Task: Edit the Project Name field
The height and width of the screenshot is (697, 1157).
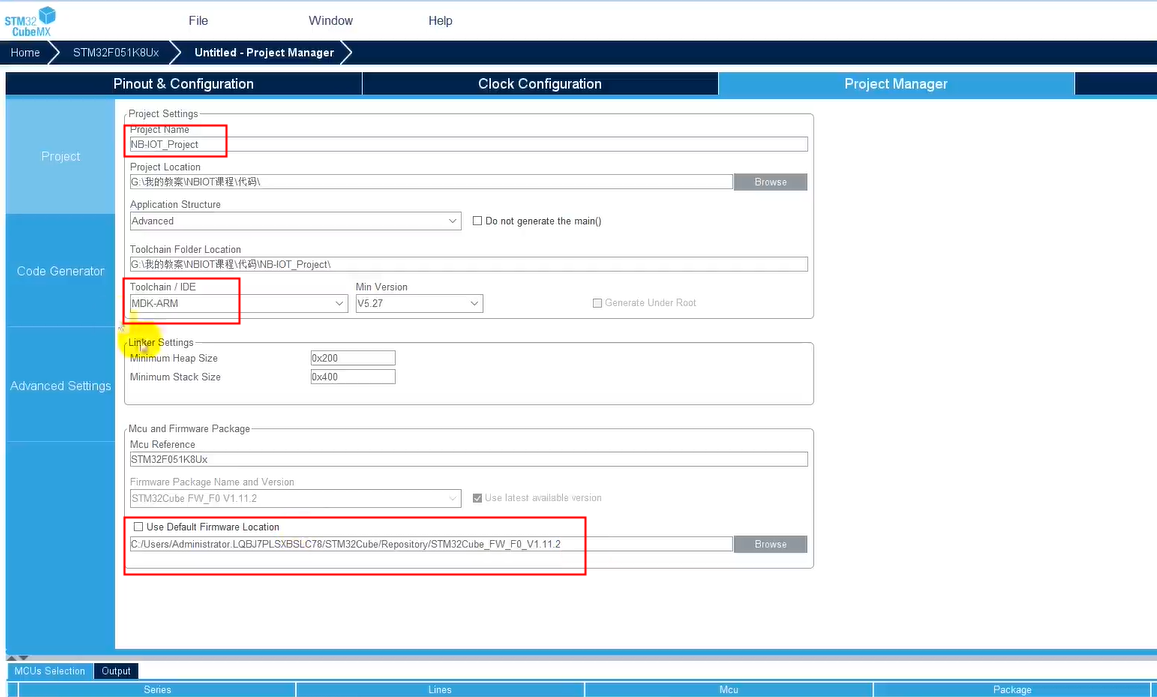Action: [x=469, y=145]
